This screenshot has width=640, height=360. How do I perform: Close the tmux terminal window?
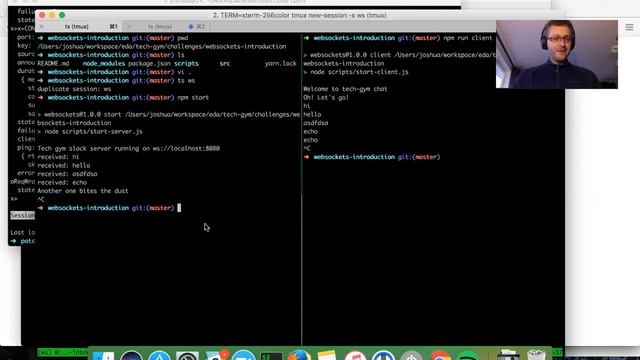click(x=42, y=15)
